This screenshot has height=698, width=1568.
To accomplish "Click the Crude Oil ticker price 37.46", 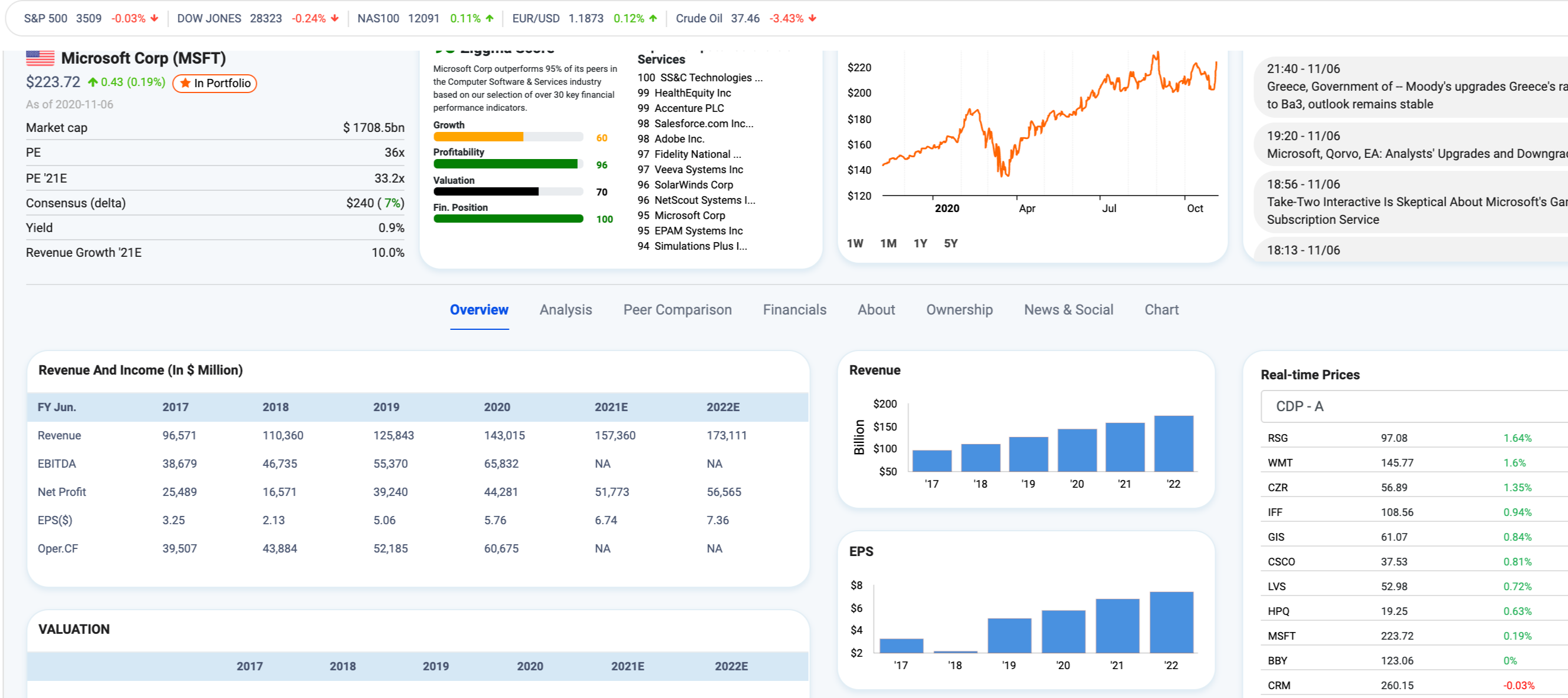I will (x=745, y=18).
